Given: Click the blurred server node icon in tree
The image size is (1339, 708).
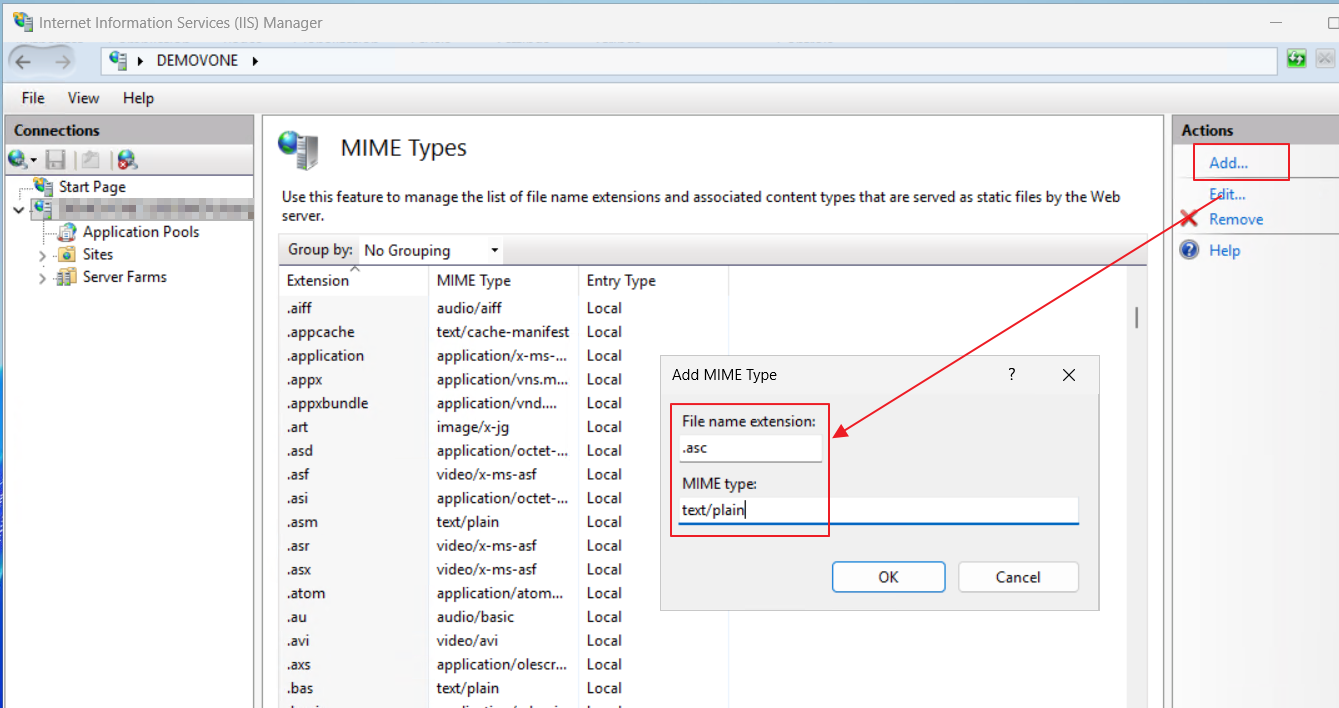Looking at the screenshot, I should coord(42,209).
